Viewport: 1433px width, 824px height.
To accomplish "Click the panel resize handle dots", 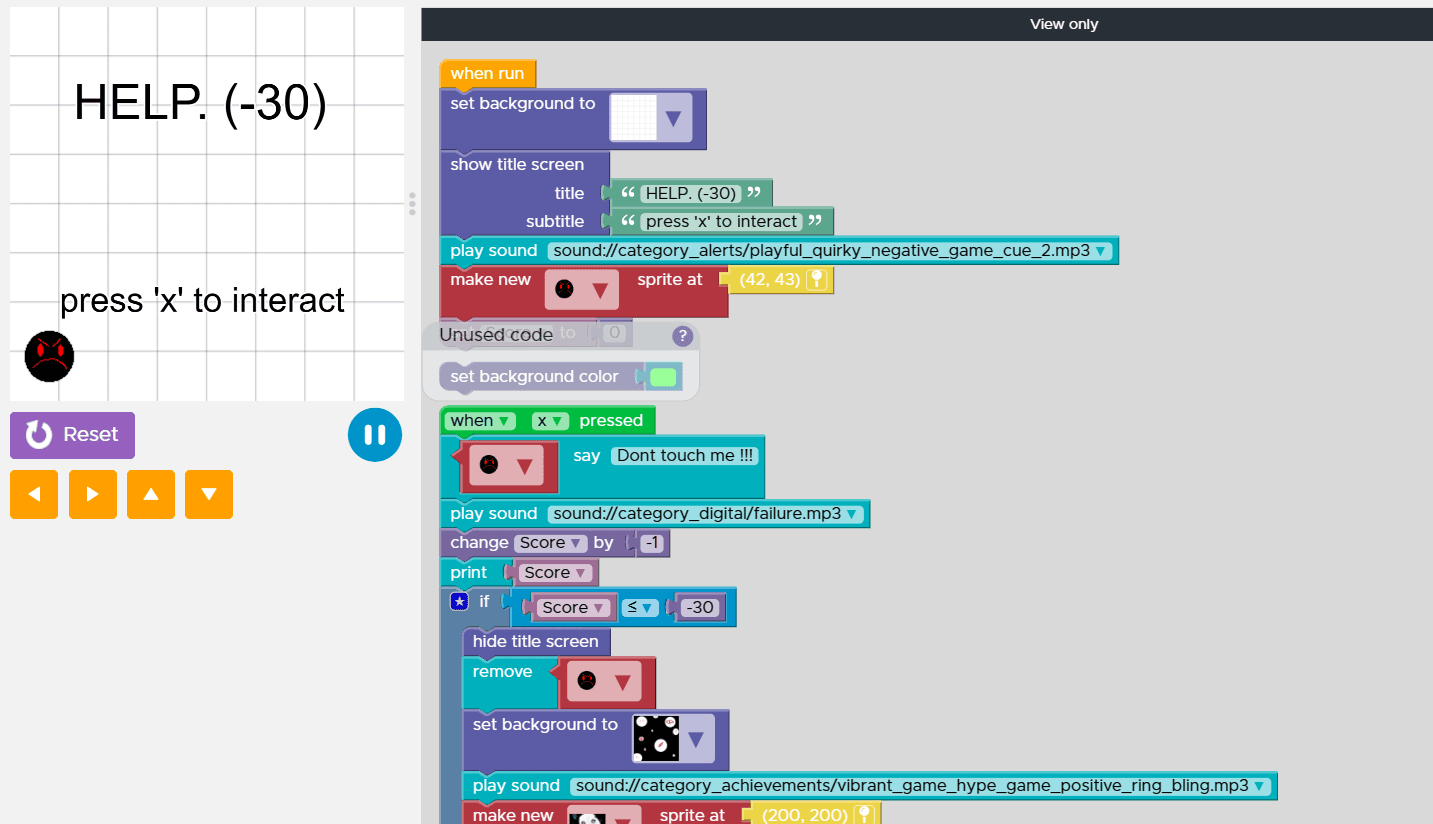I will pos(412,204).
